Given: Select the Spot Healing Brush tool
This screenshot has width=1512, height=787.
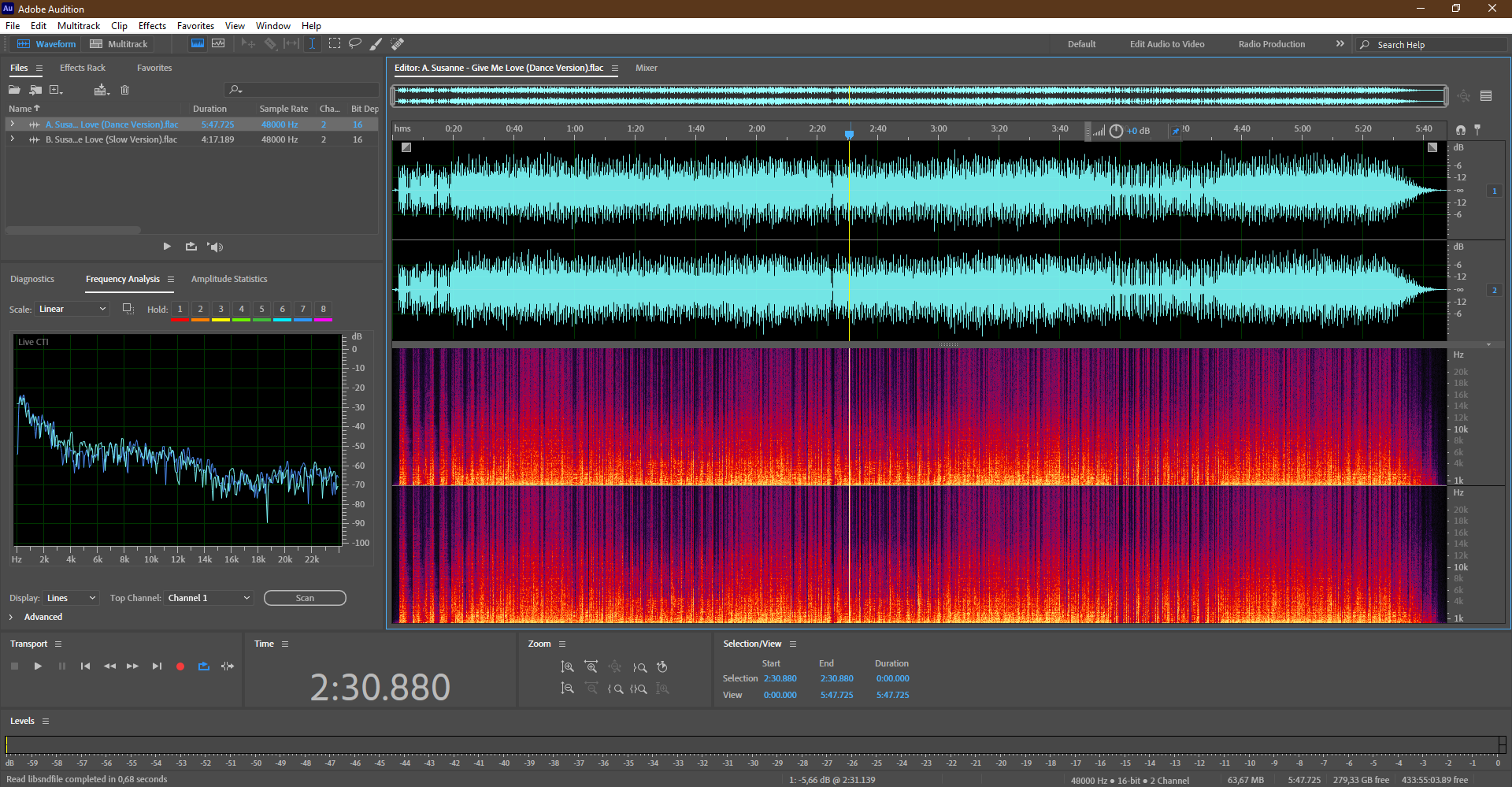Looking at the screenshot, I should (x=398, y=44).
